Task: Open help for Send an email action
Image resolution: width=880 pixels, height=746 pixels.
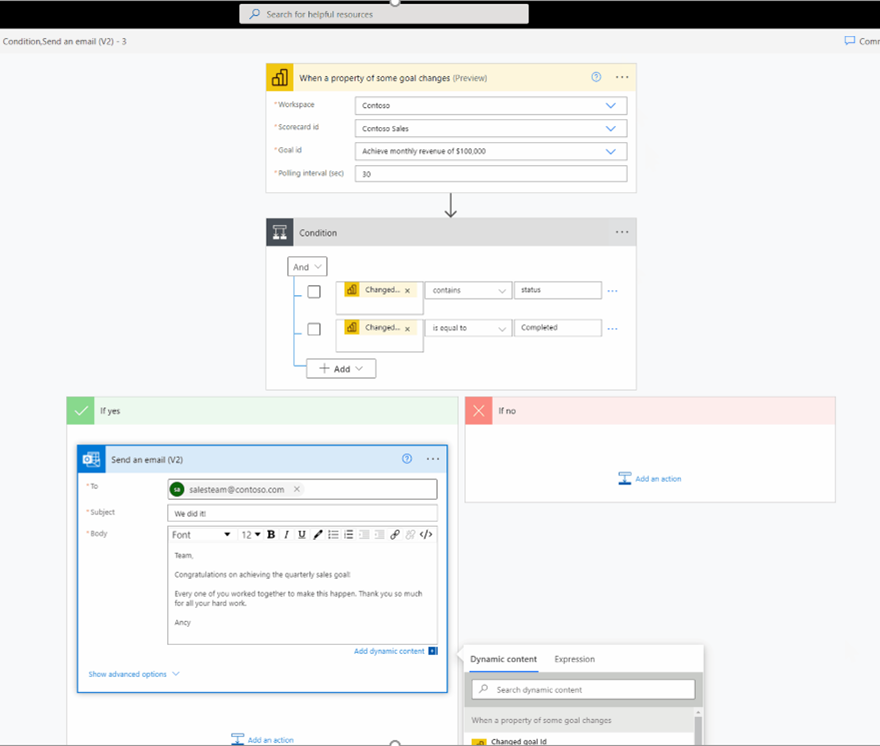Action: point(407,459)
